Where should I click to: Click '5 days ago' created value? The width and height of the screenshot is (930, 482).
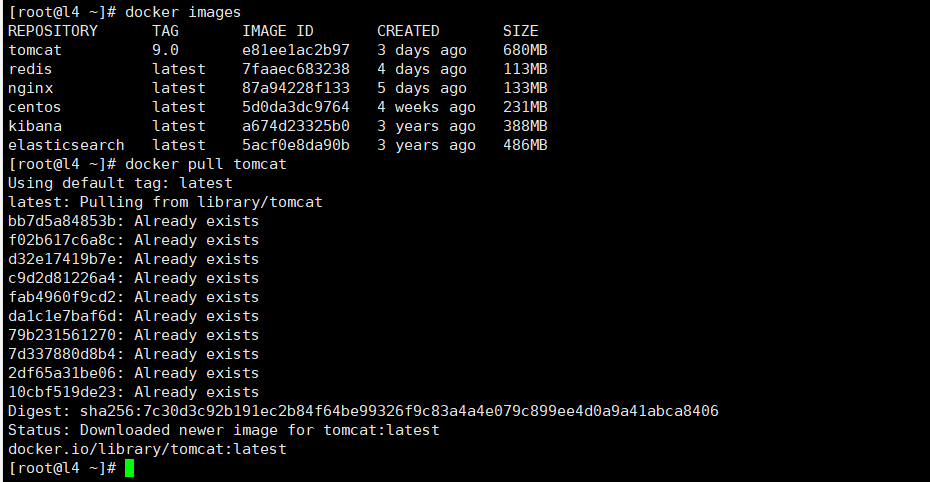click(422, 88)
